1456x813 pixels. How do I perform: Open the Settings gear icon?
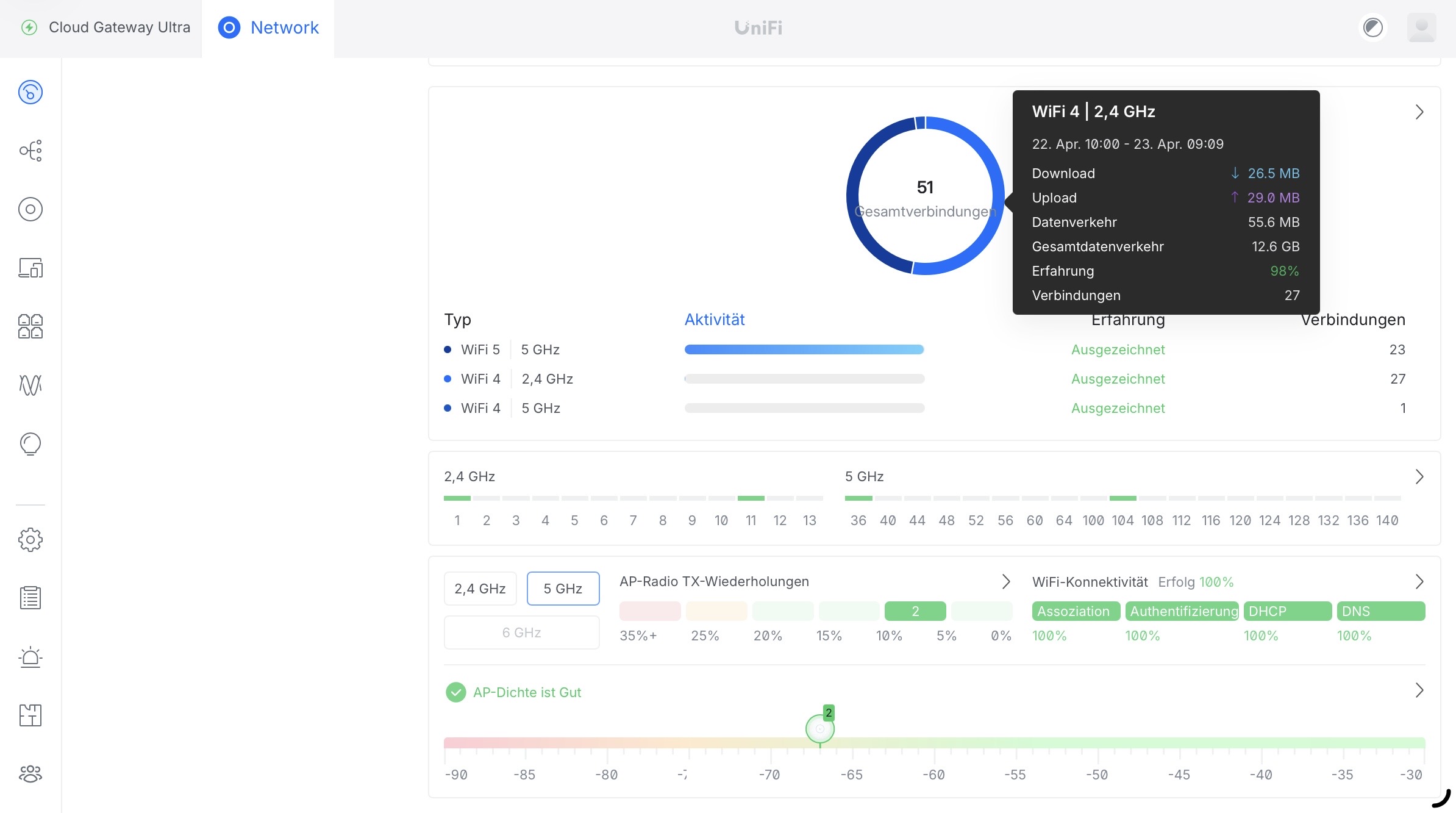point(30,539)
